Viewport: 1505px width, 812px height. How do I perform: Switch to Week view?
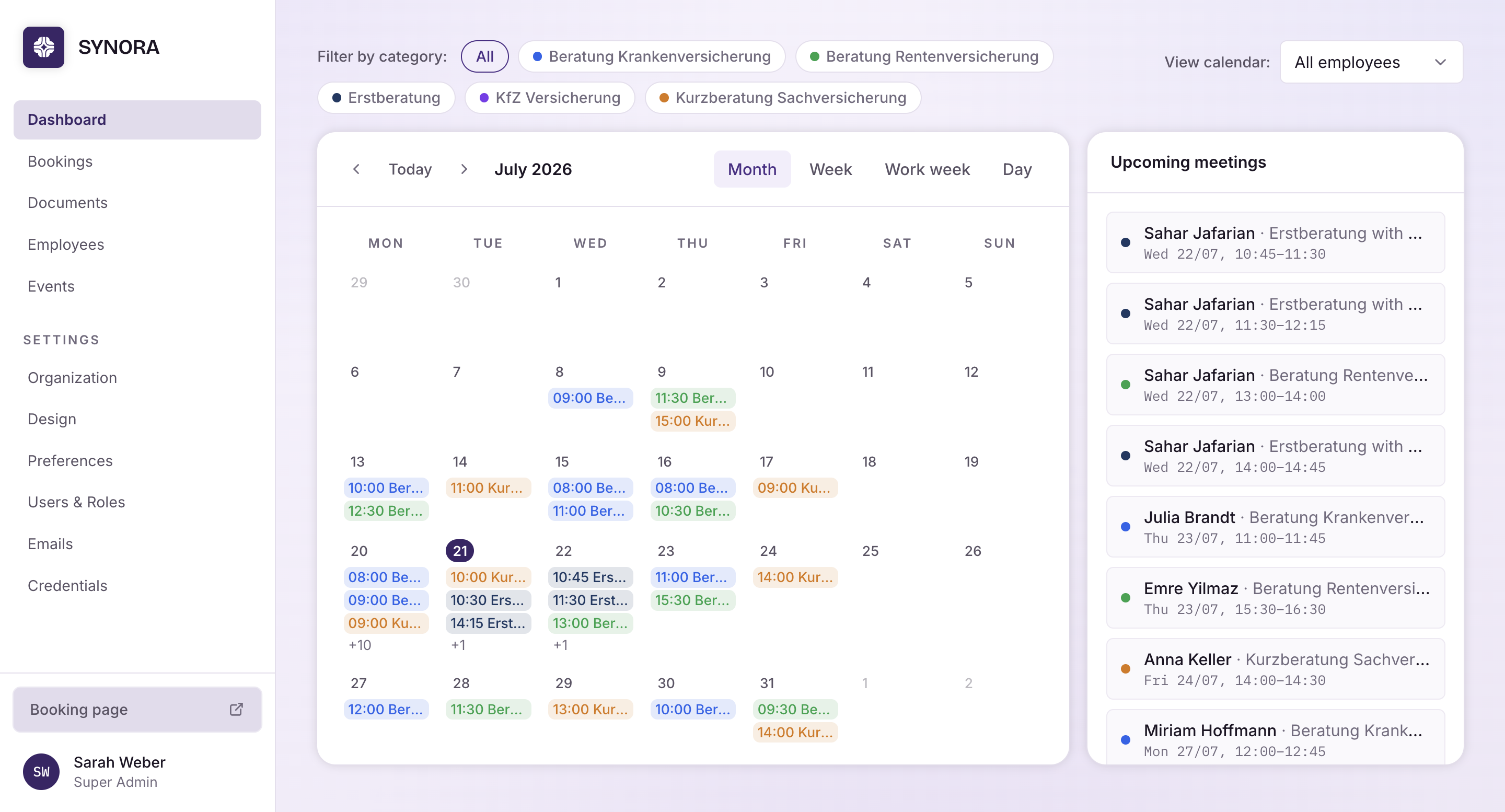830,169
